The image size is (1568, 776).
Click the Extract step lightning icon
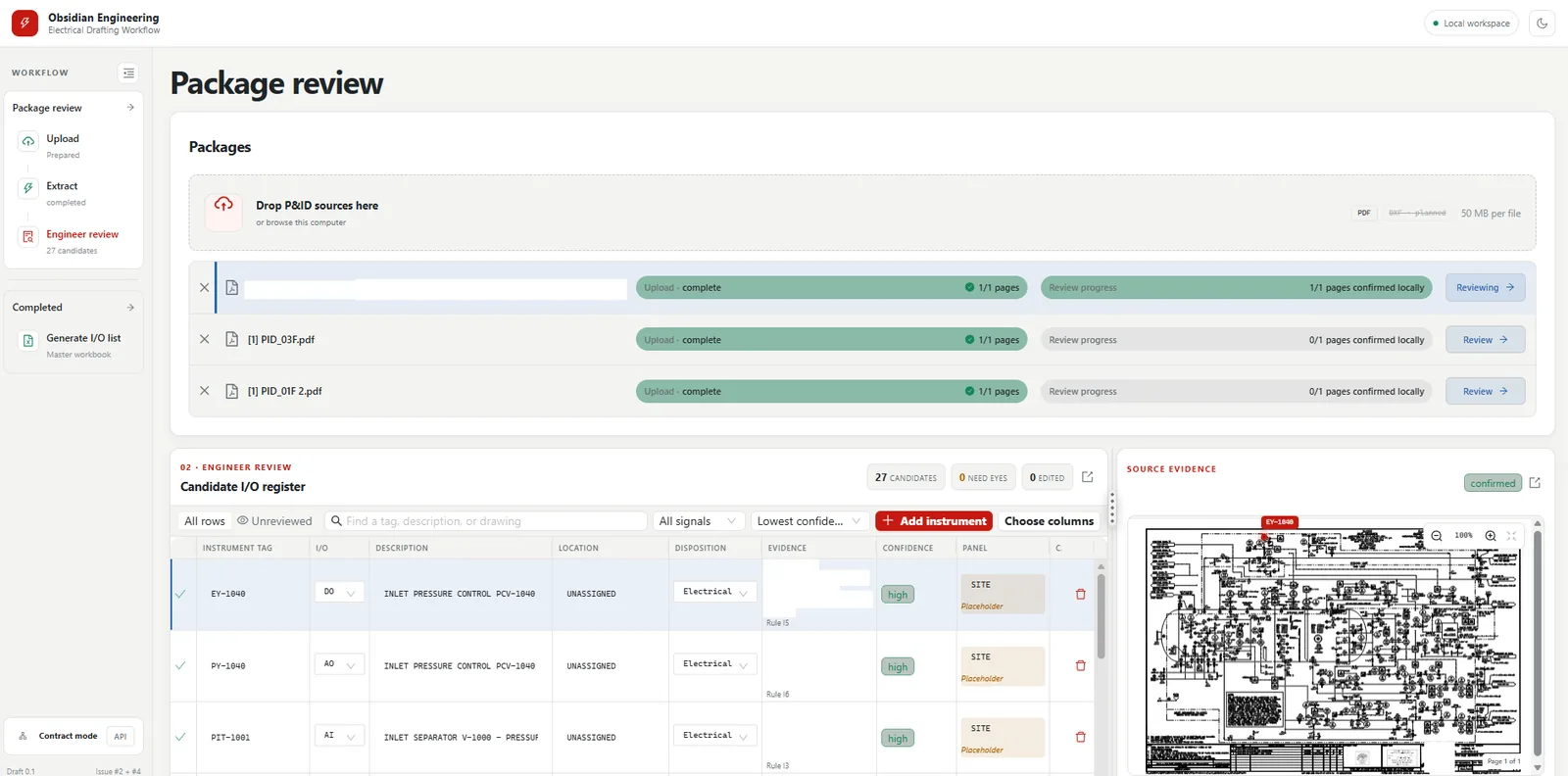click(x=28, y=188)
